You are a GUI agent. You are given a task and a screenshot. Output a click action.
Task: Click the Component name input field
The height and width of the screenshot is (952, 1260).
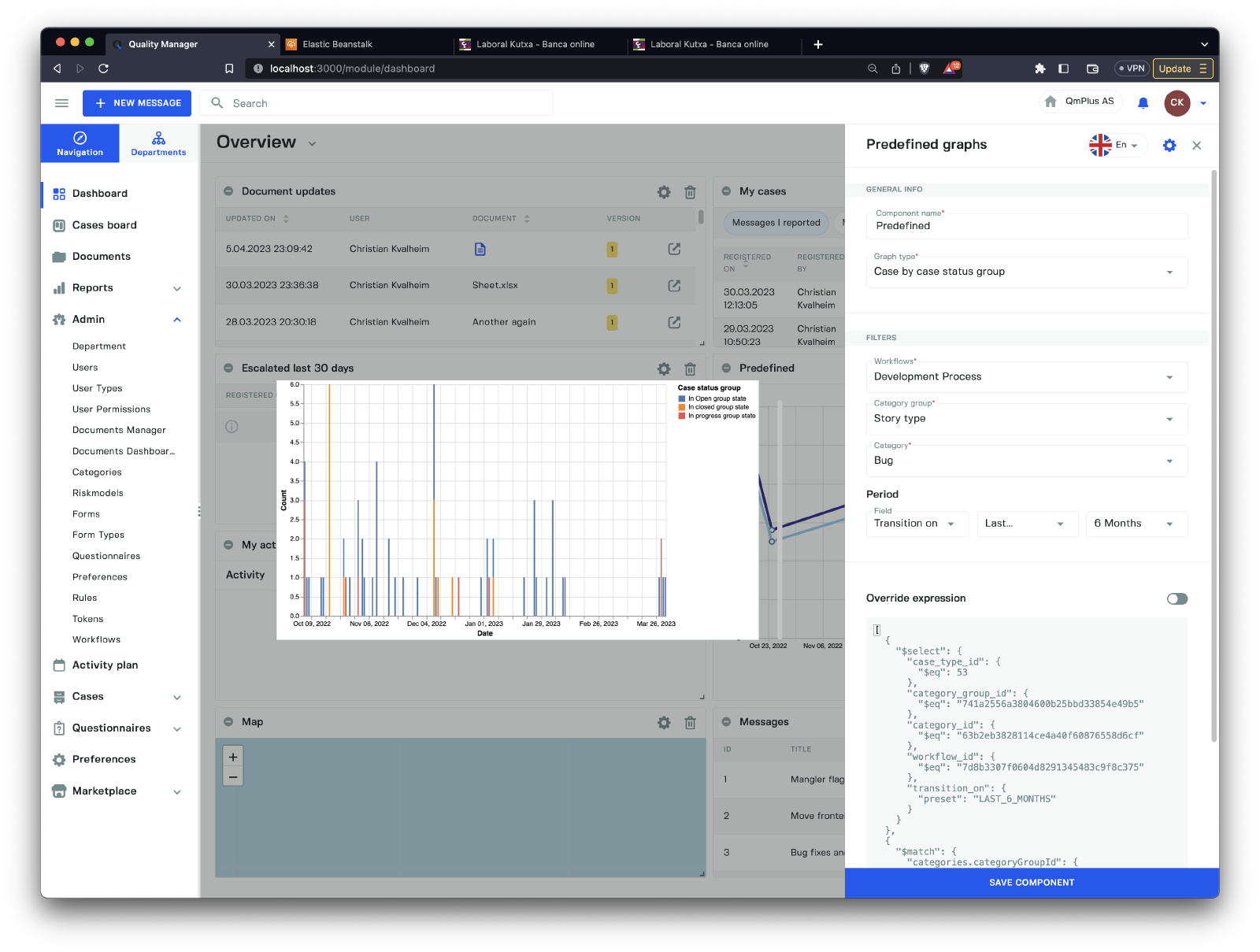tap(1026, 226)
